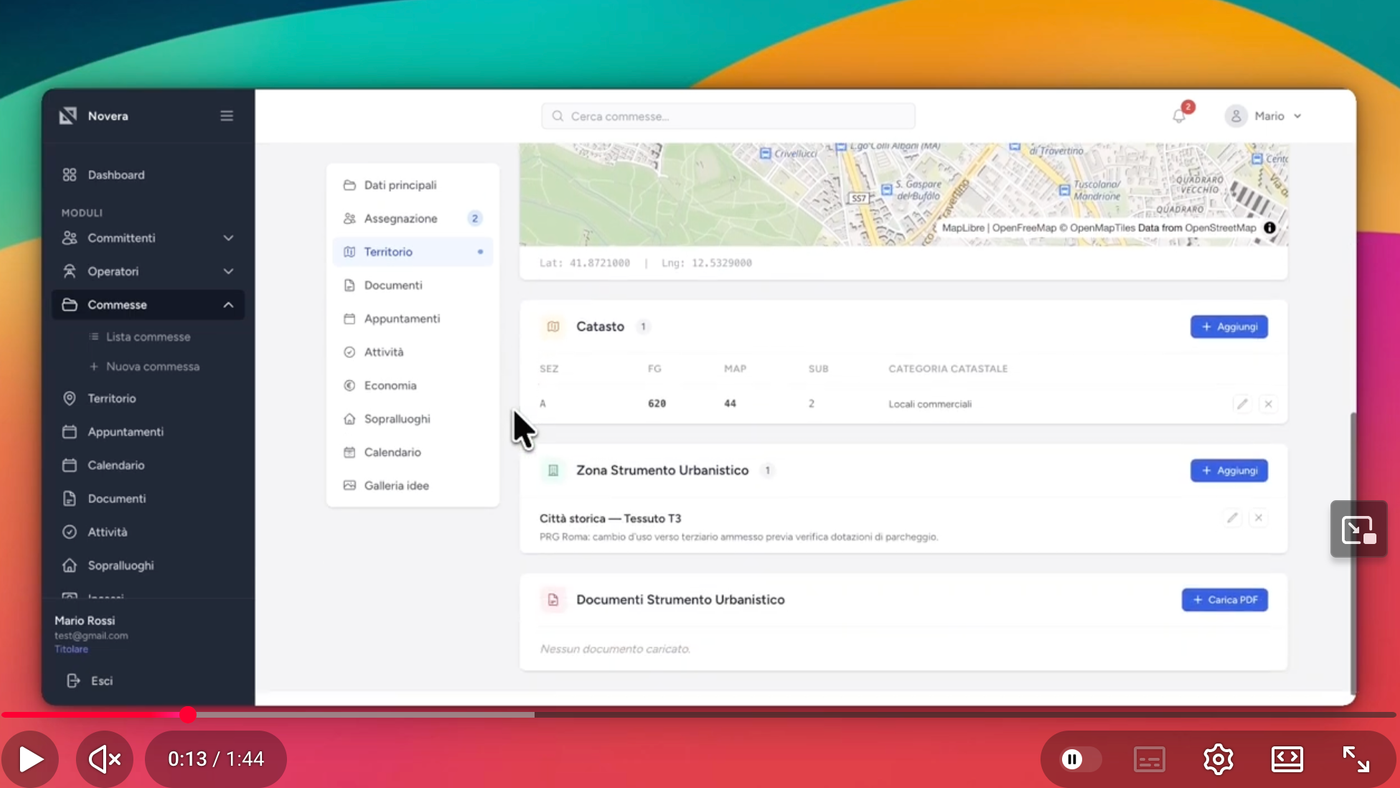The image size is (1400, 788).
Task: Open Attività in the left sidebar
Action: (x=148, y=532)
